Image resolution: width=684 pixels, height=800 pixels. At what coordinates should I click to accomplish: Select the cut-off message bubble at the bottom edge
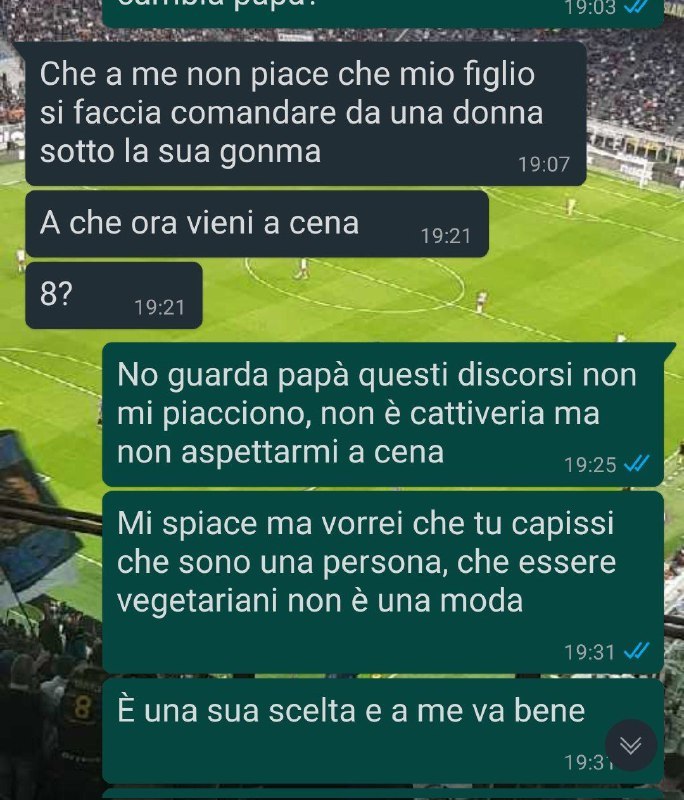(x=383, y=794)
